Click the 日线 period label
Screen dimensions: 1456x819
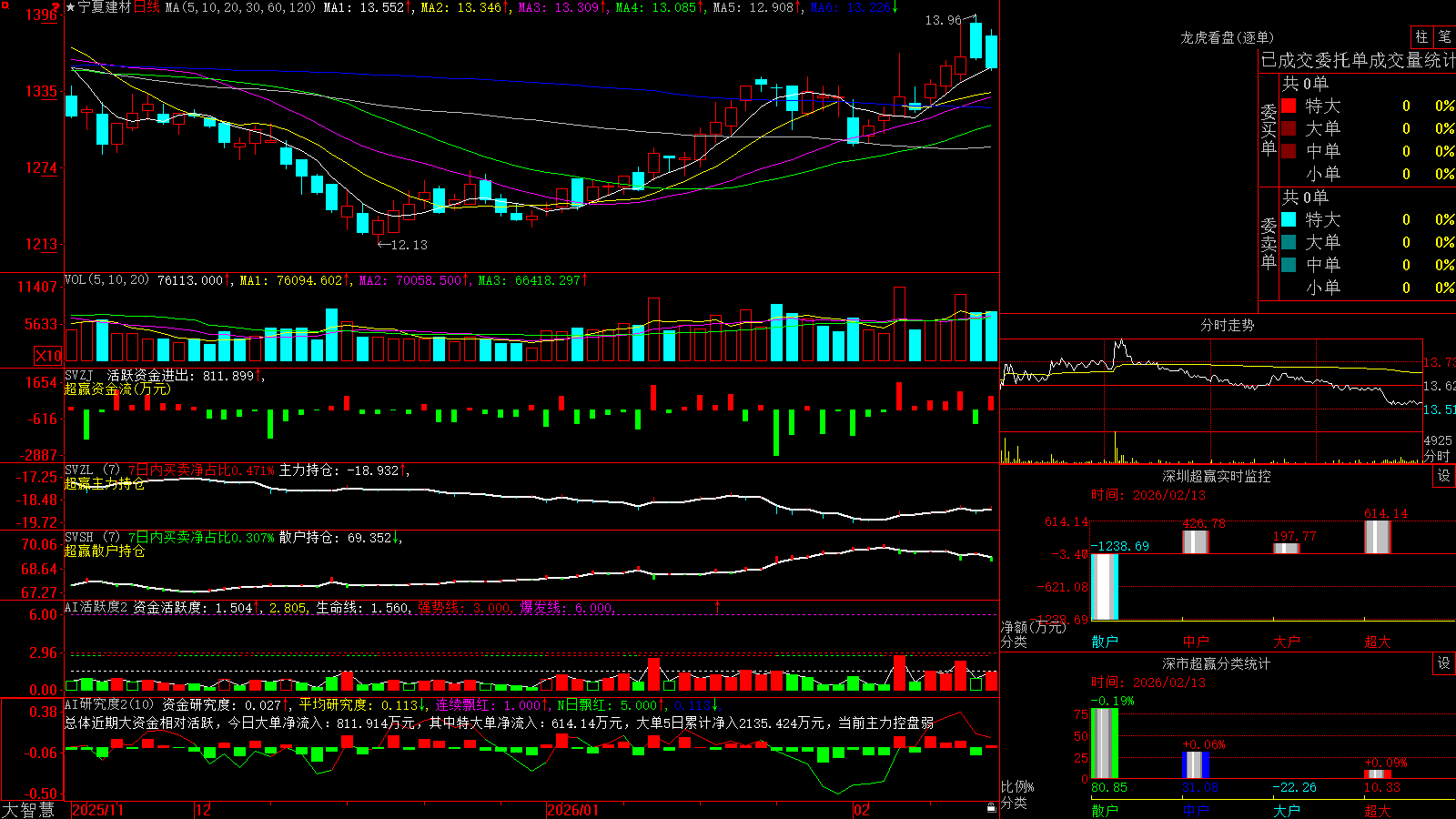tap(147, 7)
